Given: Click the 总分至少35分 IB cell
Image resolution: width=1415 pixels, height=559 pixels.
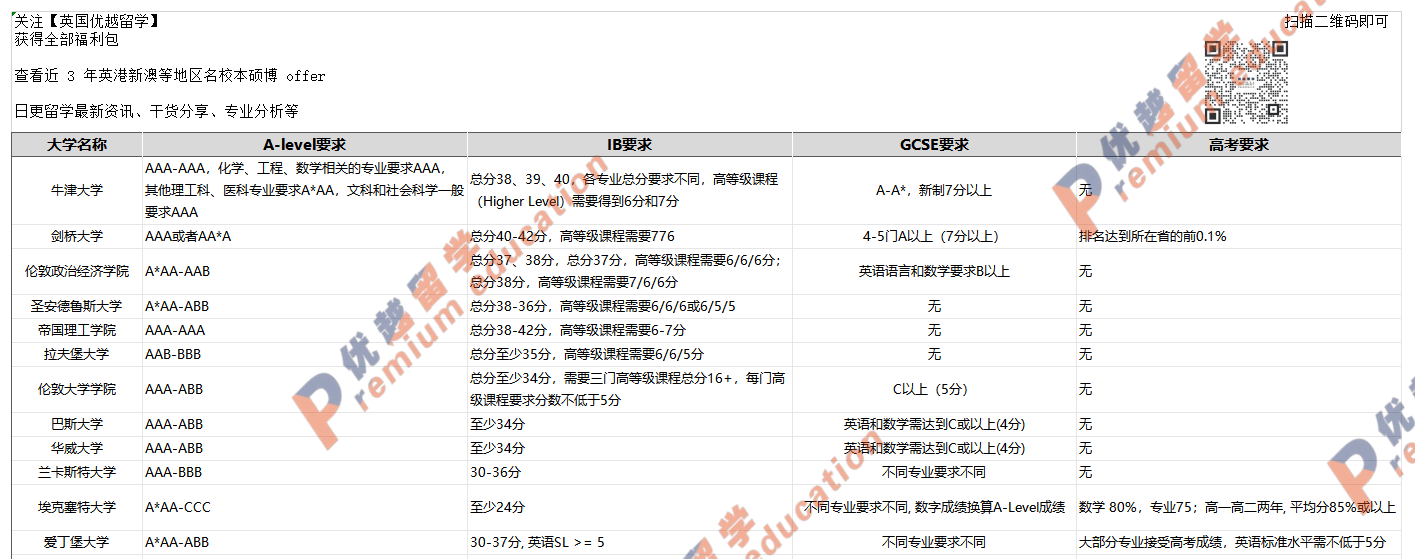Looking at the screenshot, I should pos(630,354).
